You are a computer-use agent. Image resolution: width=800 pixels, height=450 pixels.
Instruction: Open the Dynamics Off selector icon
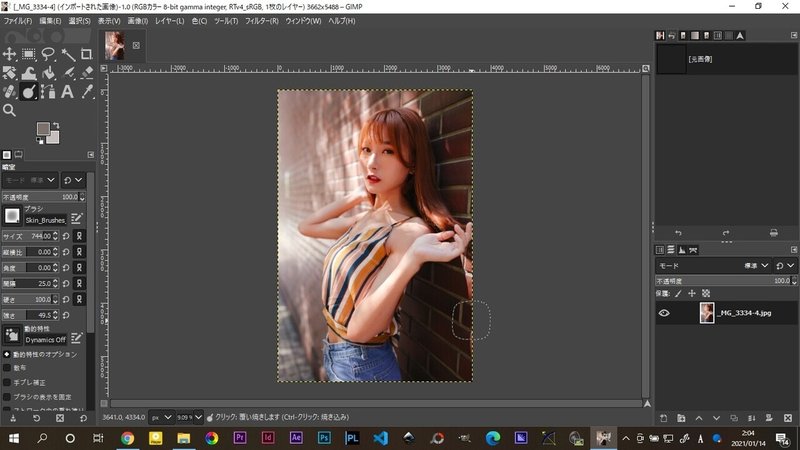click(x=12, y=336)
